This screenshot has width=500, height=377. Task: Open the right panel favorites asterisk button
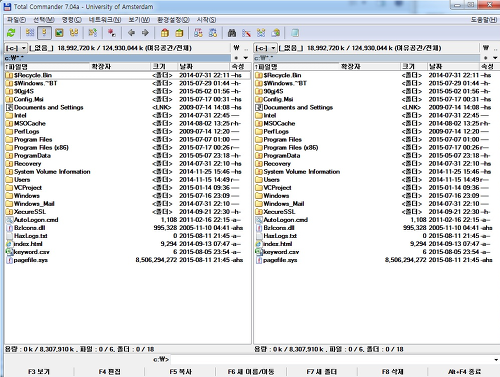pos(486,58)
